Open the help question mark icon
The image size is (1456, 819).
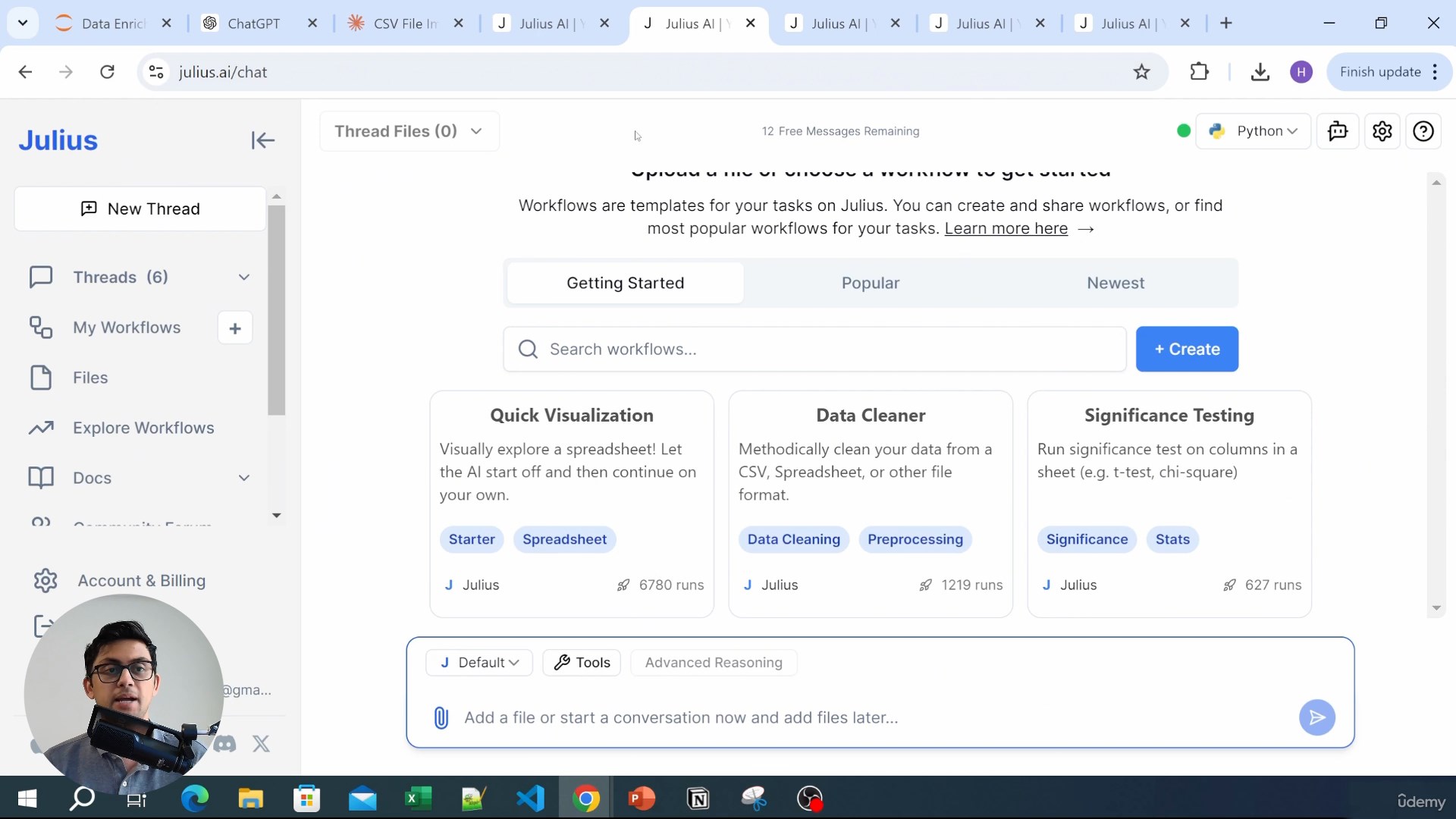1423,131
